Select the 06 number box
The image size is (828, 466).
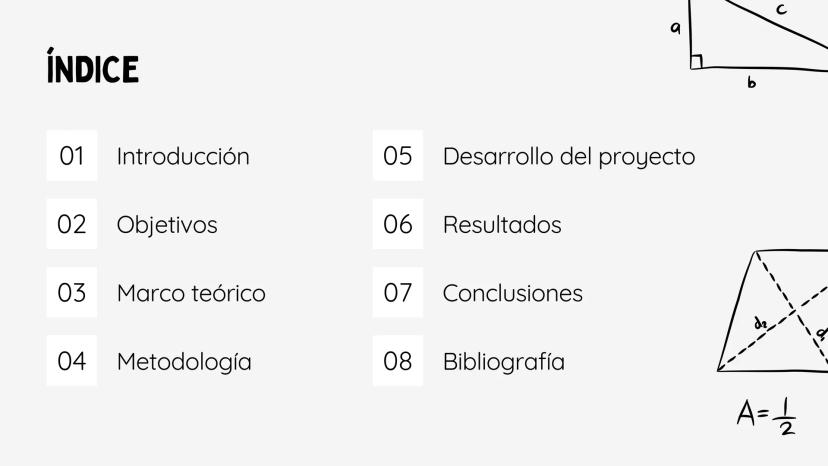point(398,225)
